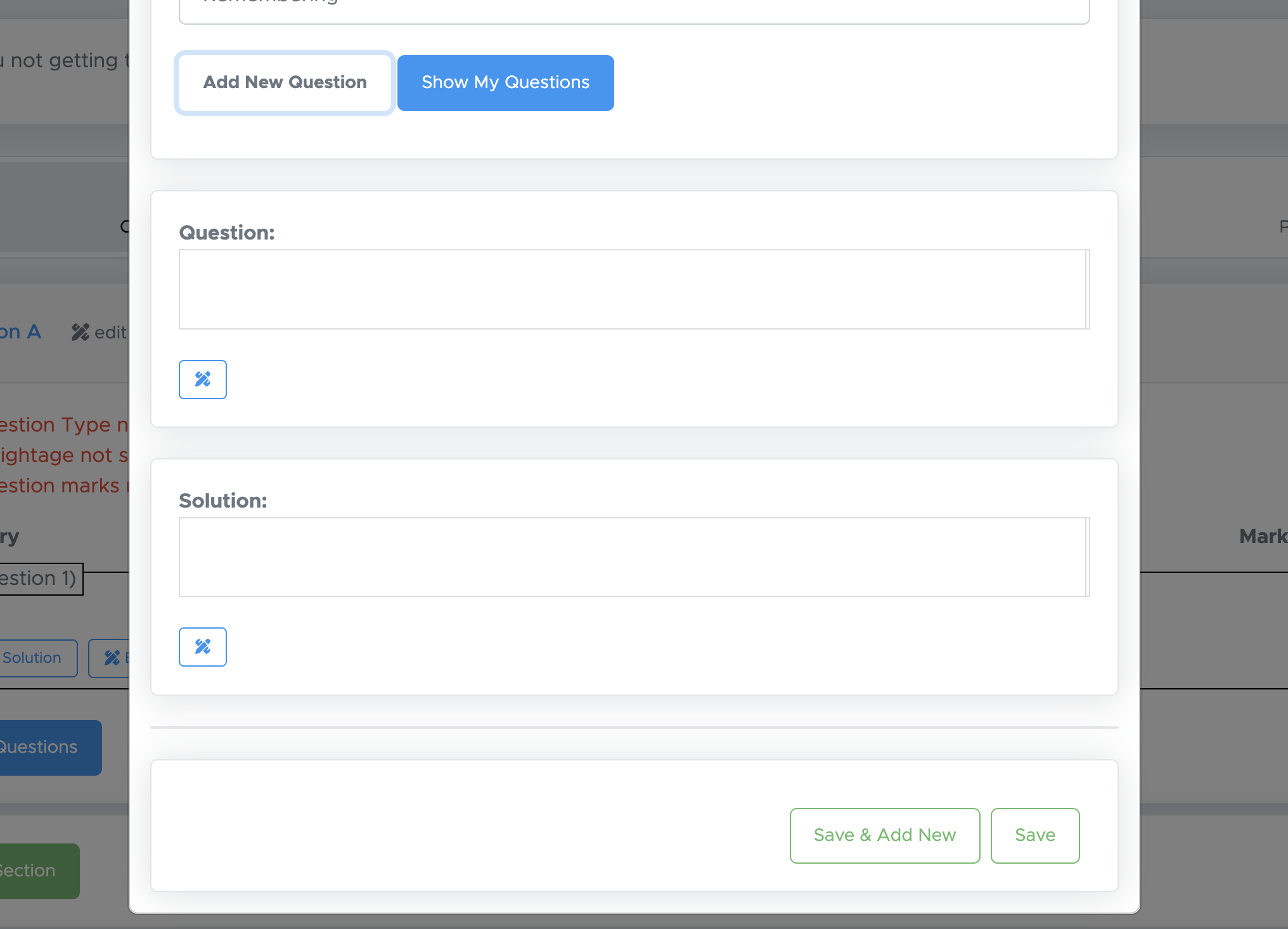This screenshot has width=1288, height=929.
Task: Click the Question field's right scrollbar strip
Action: 1087,289
